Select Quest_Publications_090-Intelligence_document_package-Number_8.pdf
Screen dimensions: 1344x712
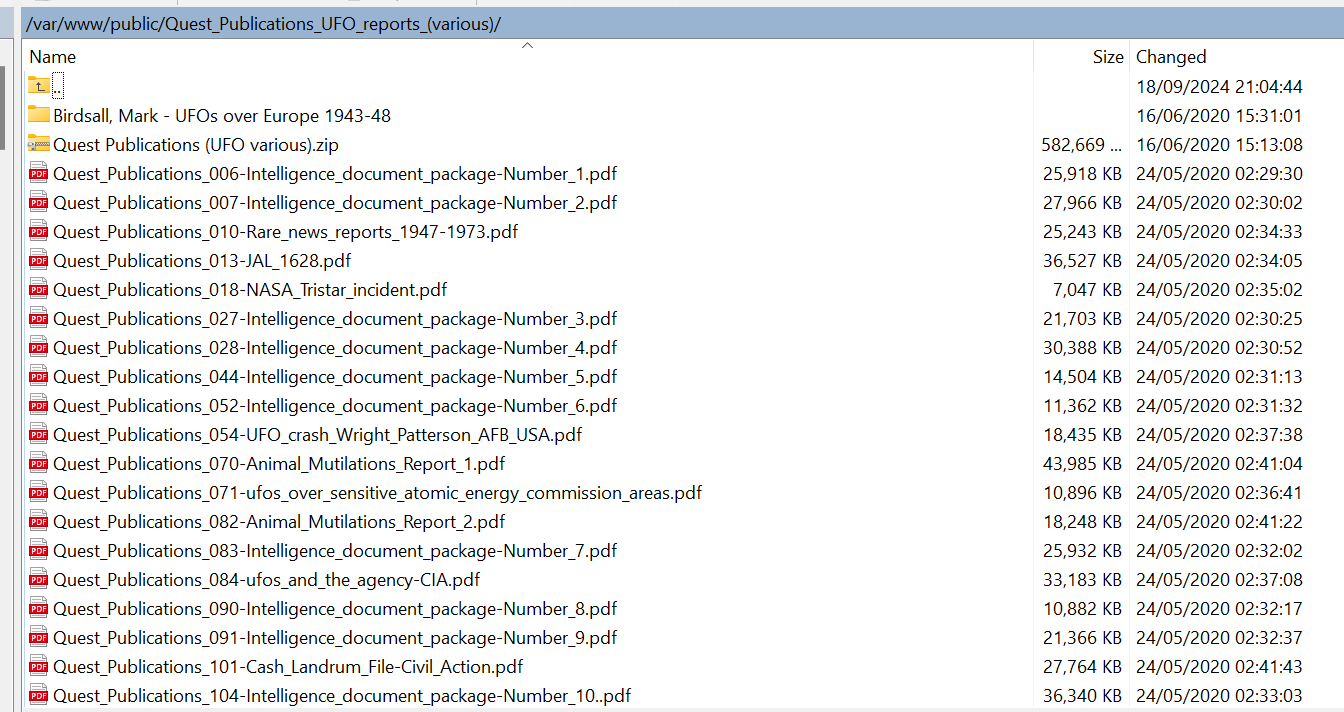click(x=335, y=609)
